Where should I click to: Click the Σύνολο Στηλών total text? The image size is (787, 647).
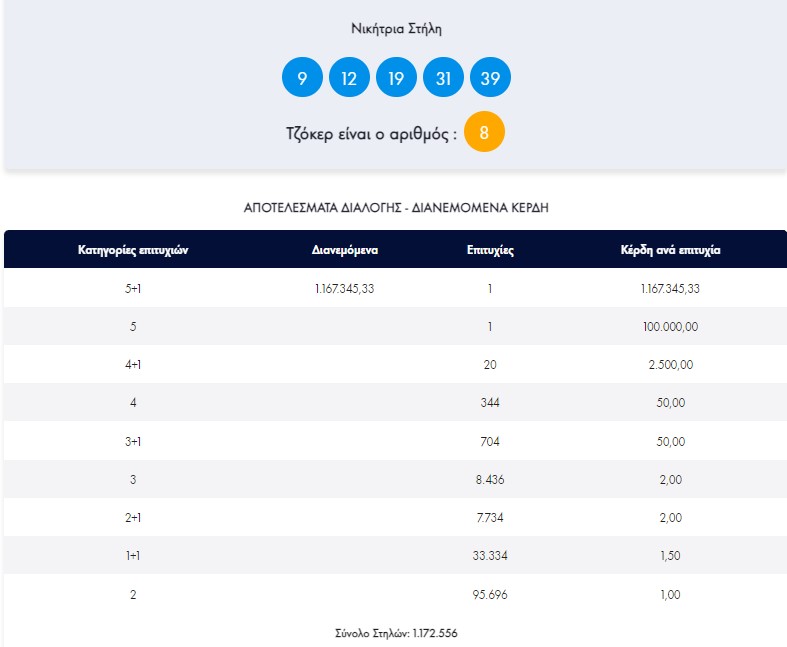[x=397, y=633]
